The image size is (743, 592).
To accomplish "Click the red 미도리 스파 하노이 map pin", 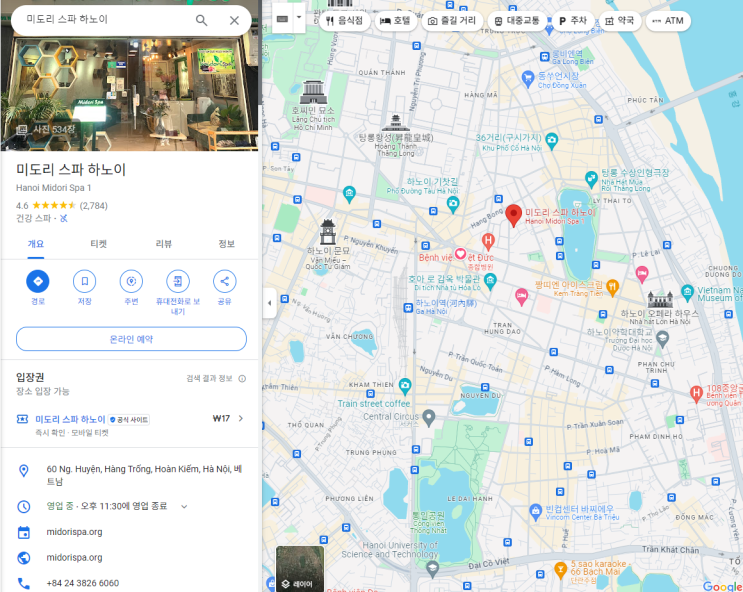I will pos(513,216).
